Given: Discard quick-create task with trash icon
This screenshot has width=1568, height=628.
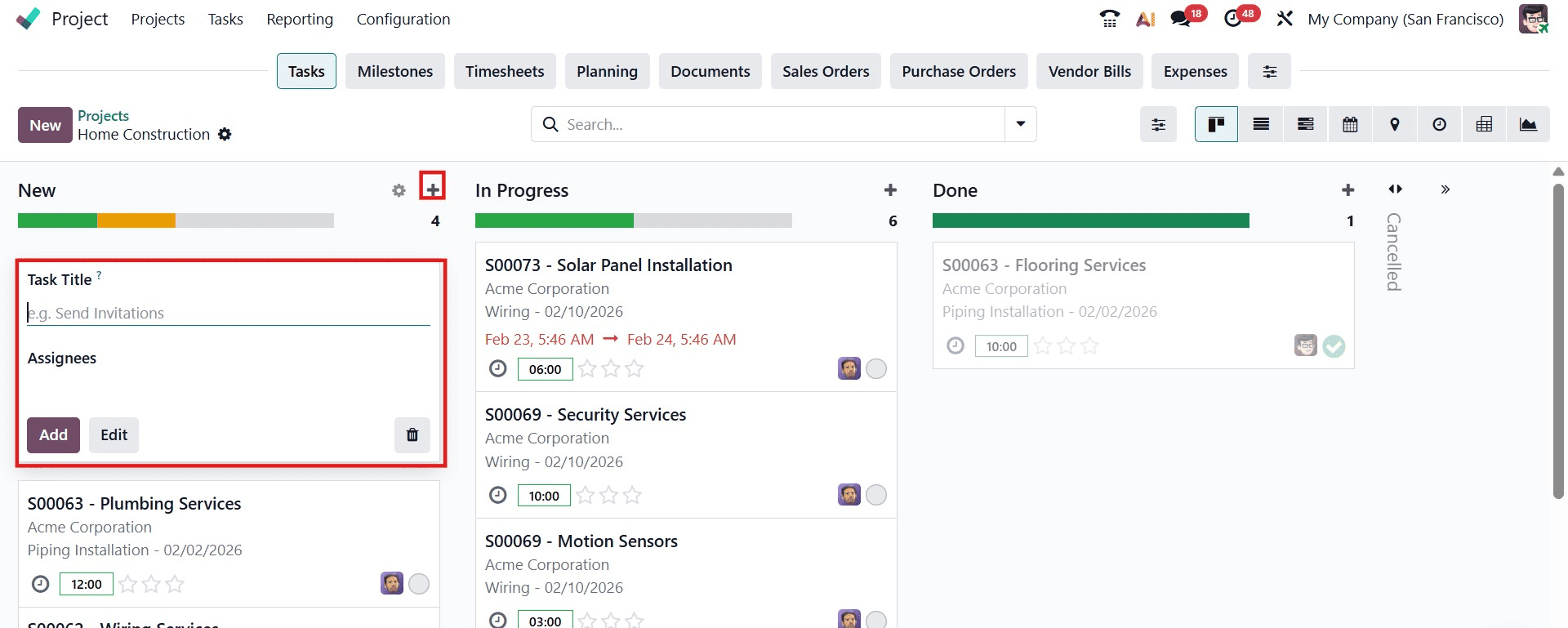Looking at the screenshot, I should click(x=412, y=435).
